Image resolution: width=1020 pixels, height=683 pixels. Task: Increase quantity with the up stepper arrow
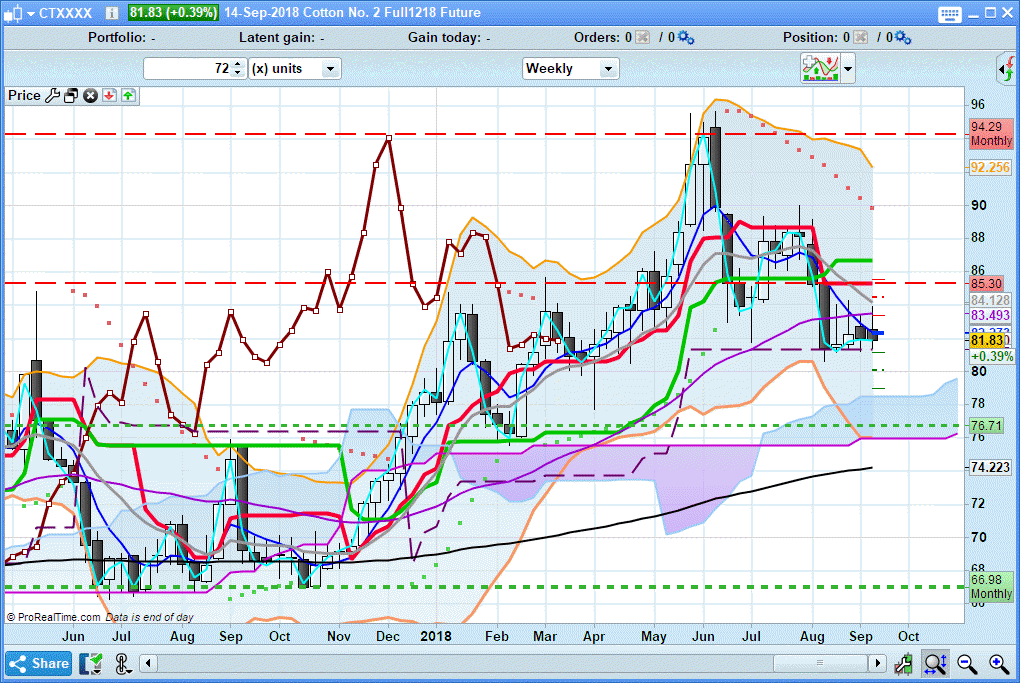tap(237, 64)
